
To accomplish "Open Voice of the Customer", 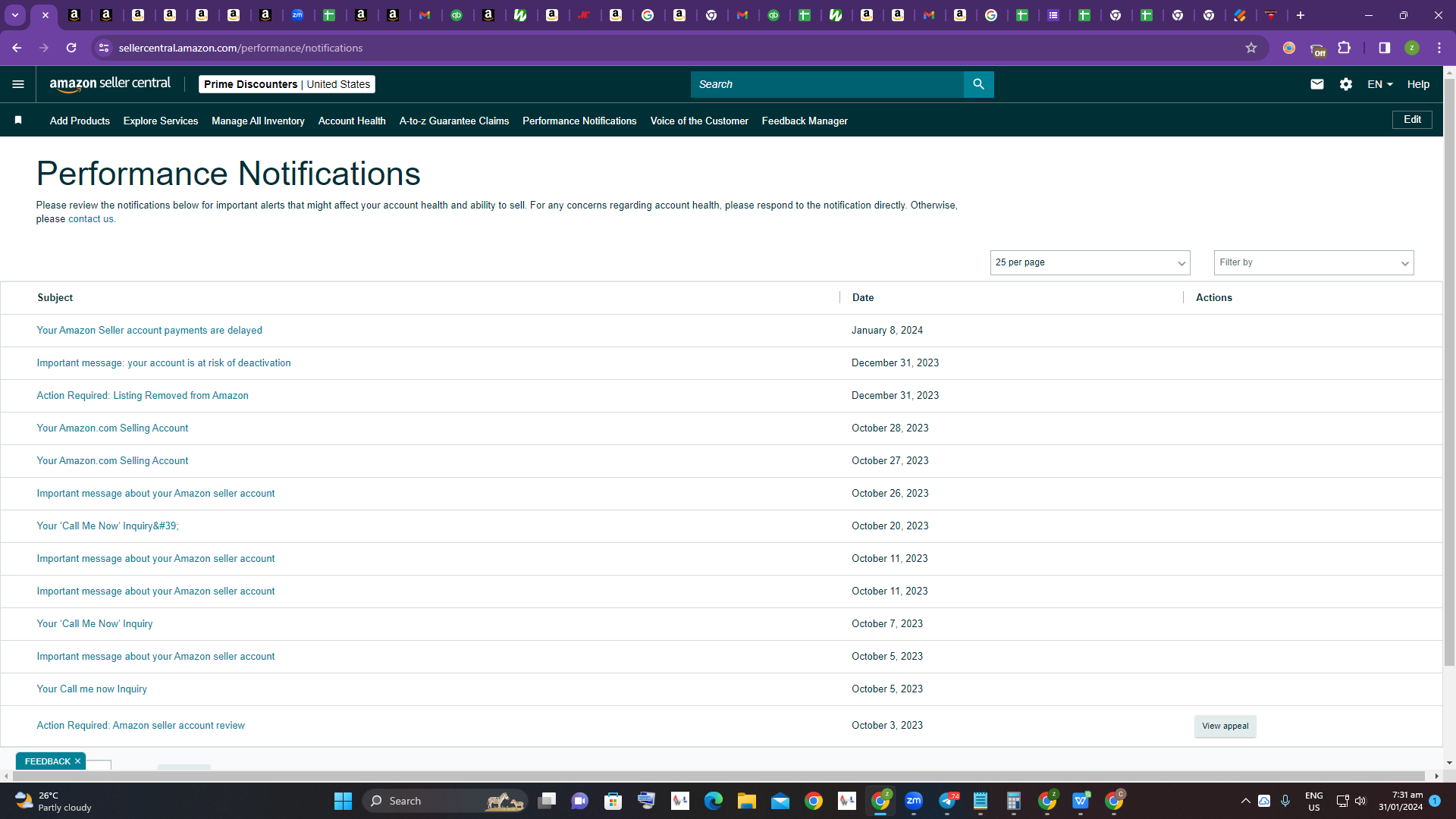I will (699, 121).
